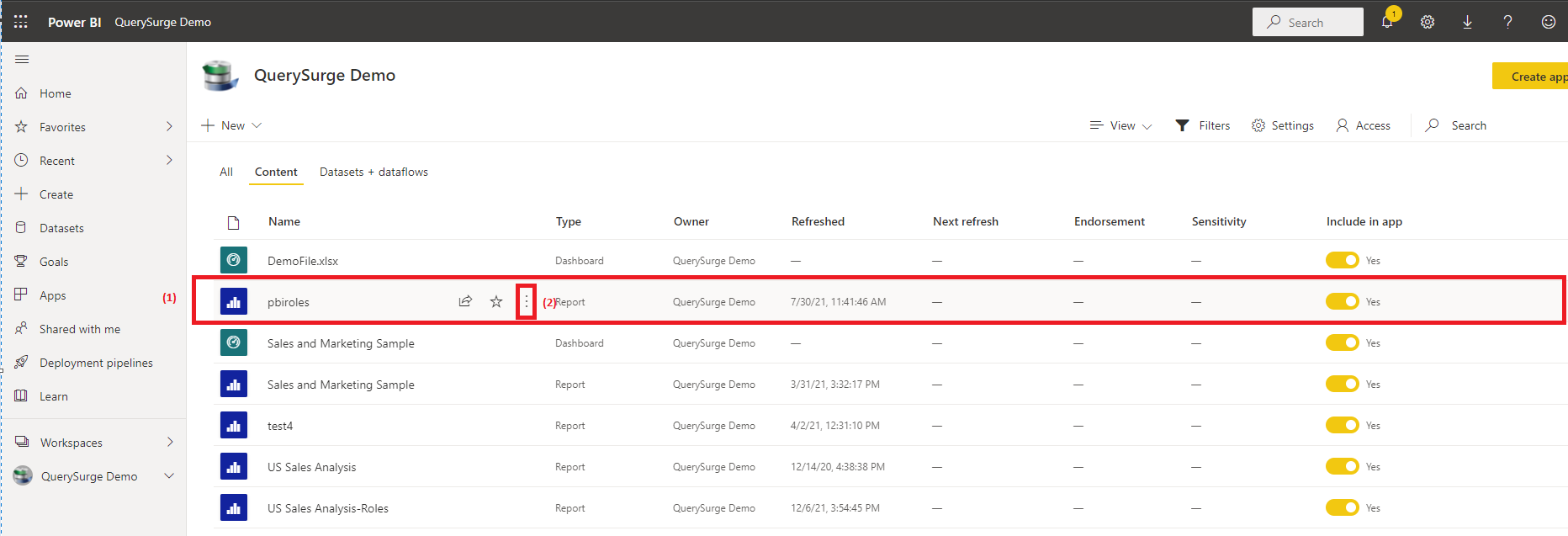
Task: Click the report icon for pbiroles
Action: click(x=234, y=301)
